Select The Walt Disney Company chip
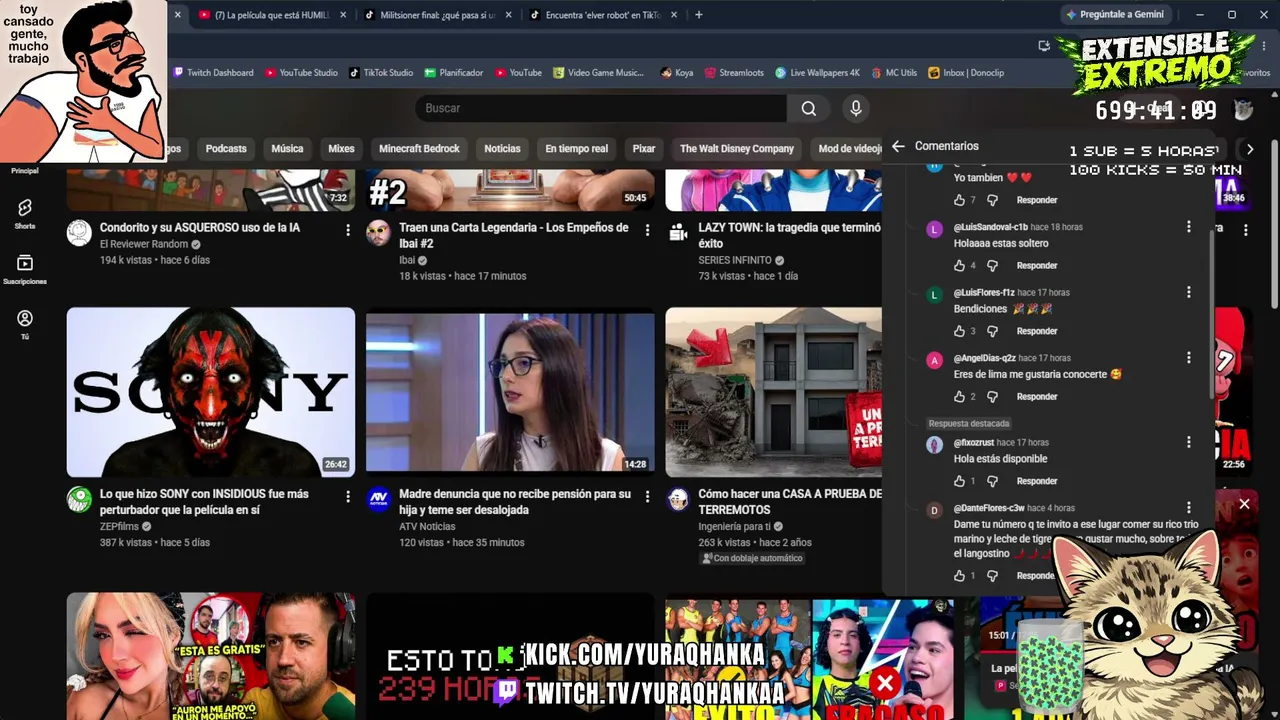The width and height of the screenshot is (1280, 720). (x=737, y=149)
